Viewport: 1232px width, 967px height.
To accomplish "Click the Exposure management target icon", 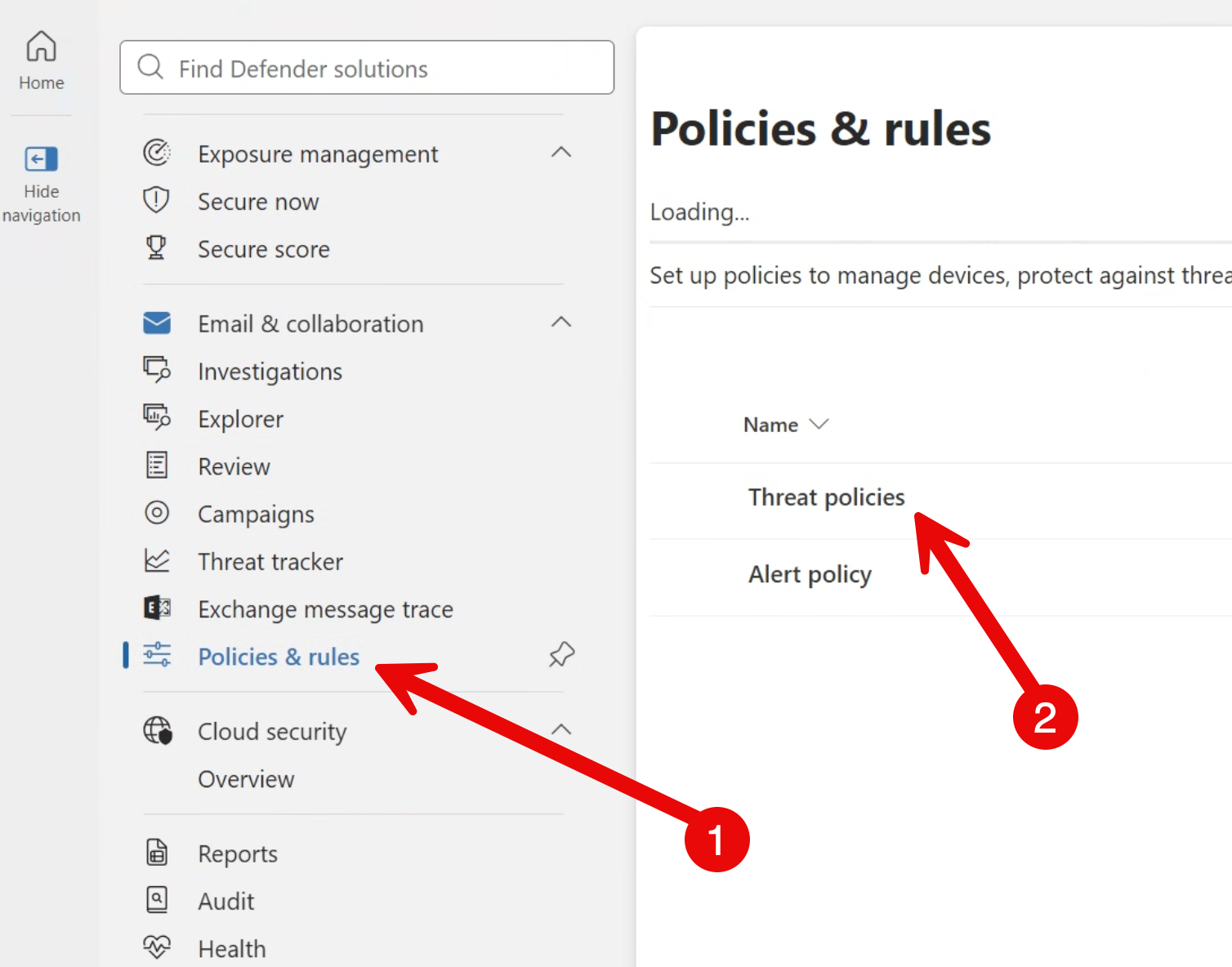I will tap(157, 153).
